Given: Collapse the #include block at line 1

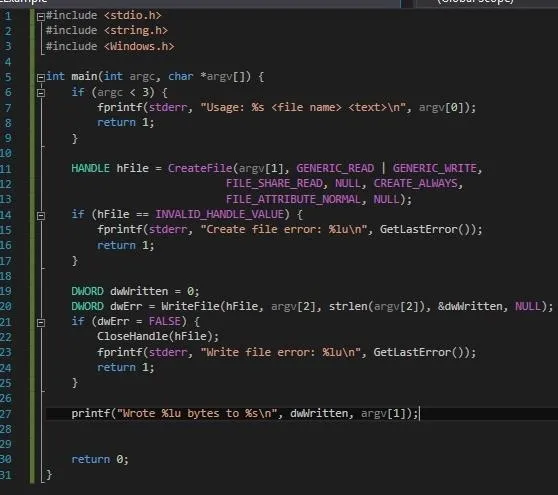Looking at the screenshot, I should (x=41, y=16).
